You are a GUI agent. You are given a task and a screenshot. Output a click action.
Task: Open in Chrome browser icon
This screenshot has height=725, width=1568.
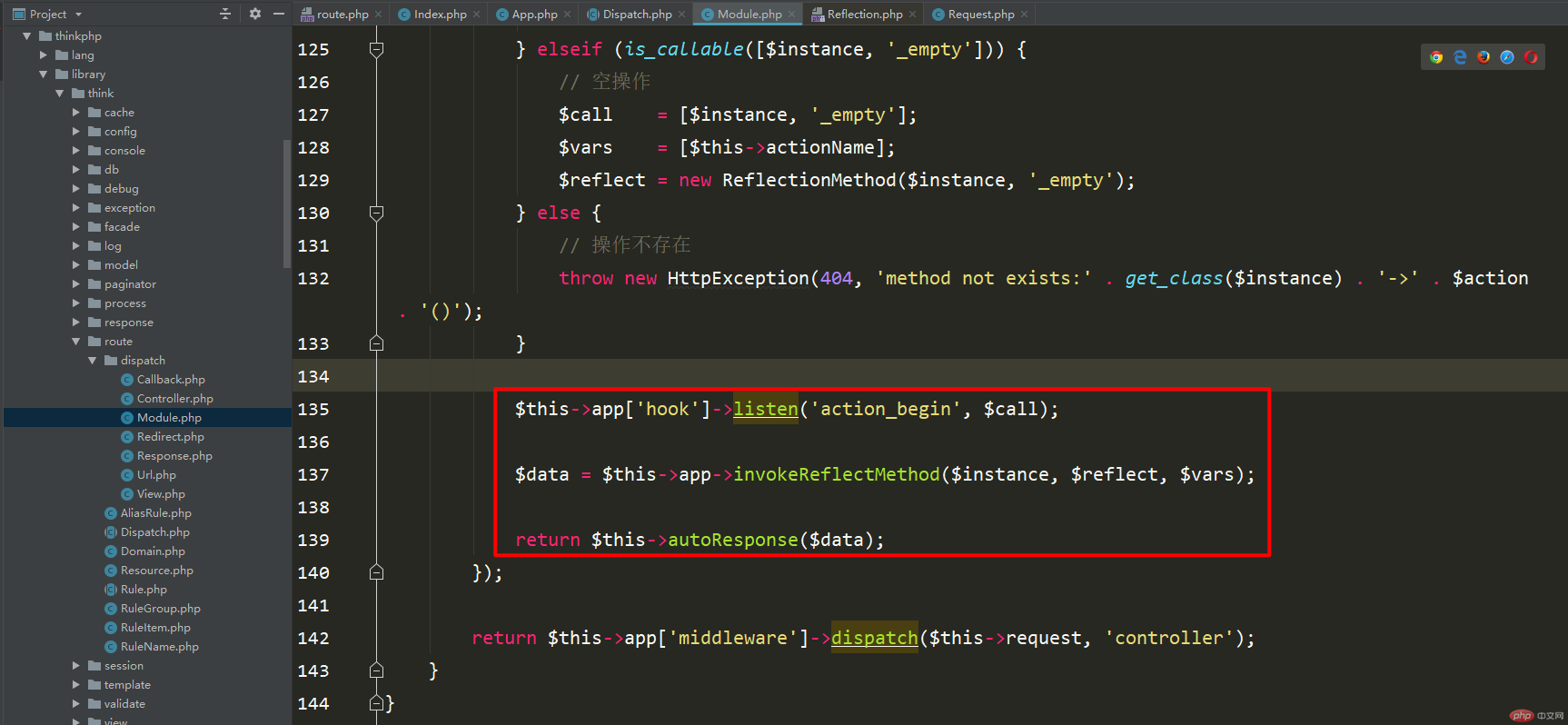point(1436,57)
